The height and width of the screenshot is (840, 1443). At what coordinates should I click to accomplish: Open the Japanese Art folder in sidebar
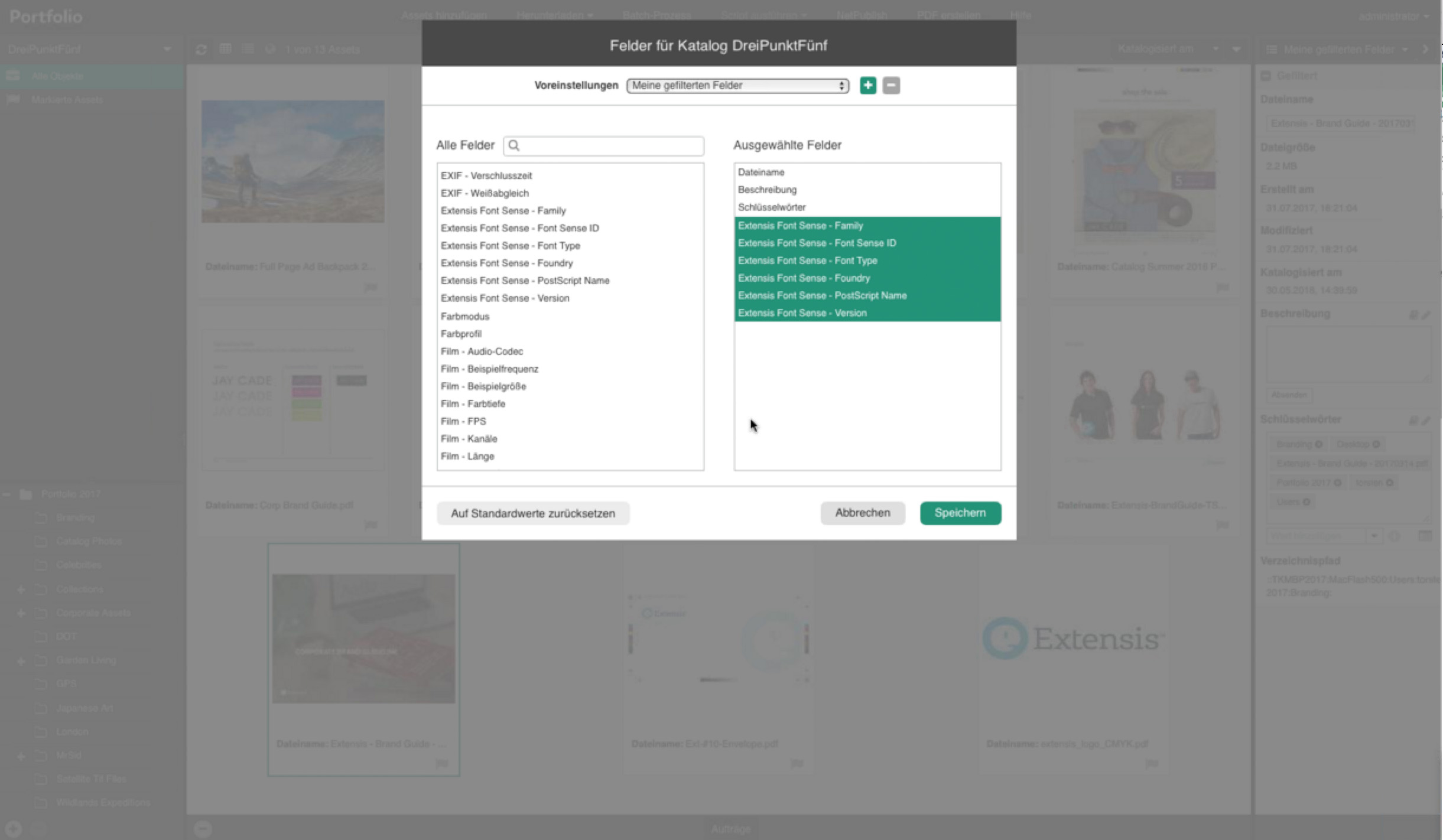[84, 708]
